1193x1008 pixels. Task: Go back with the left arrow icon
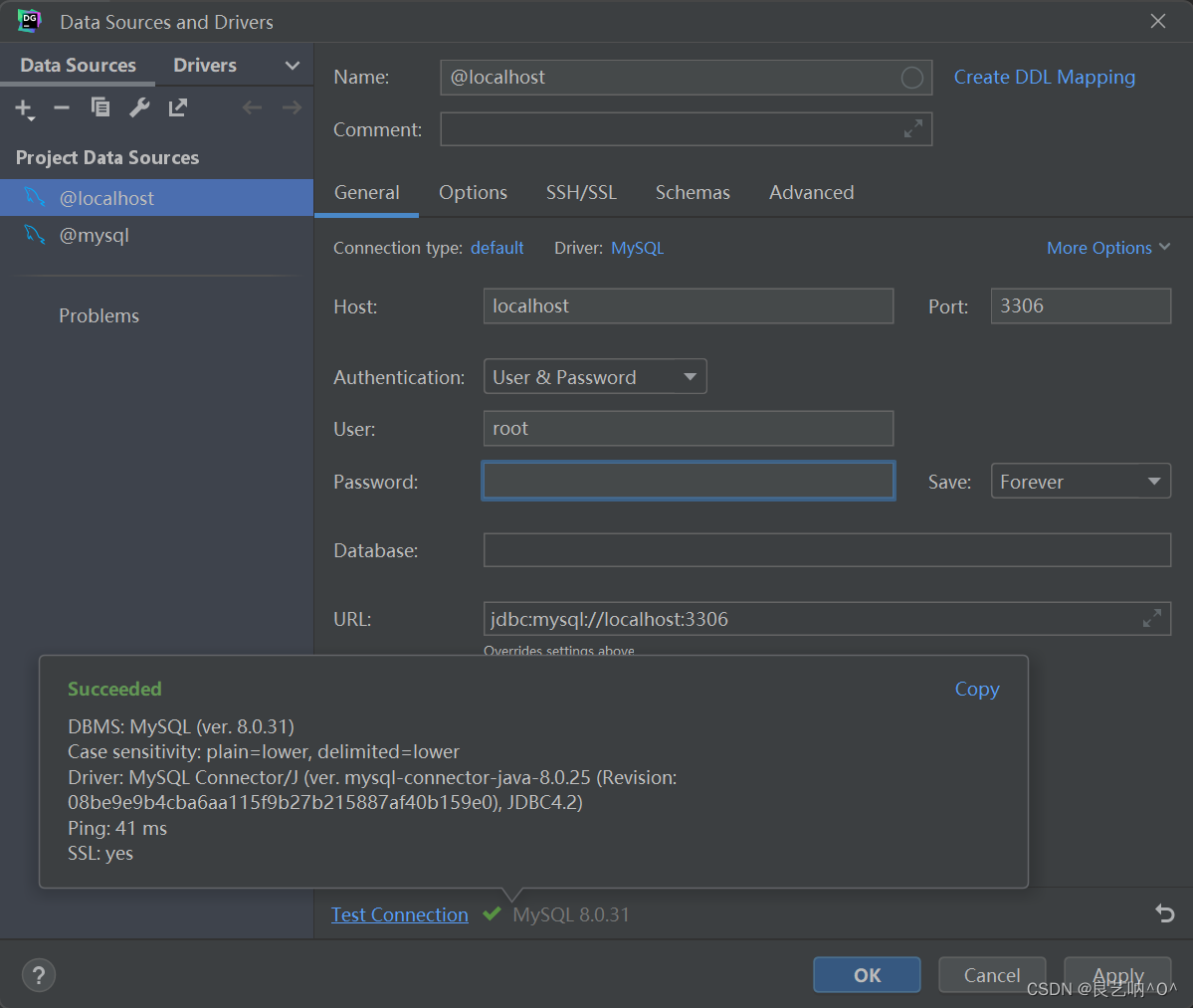tap(252, 108)
